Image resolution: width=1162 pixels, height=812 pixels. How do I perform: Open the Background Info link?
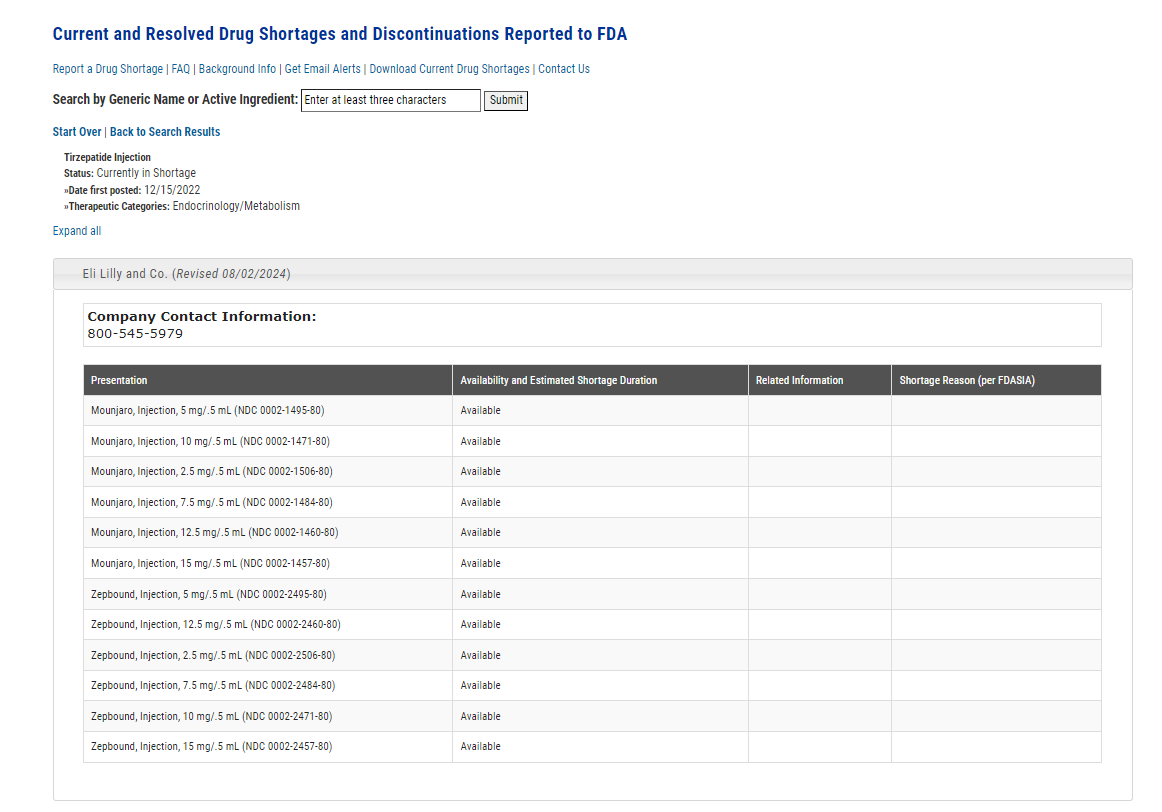click(237, 69)
